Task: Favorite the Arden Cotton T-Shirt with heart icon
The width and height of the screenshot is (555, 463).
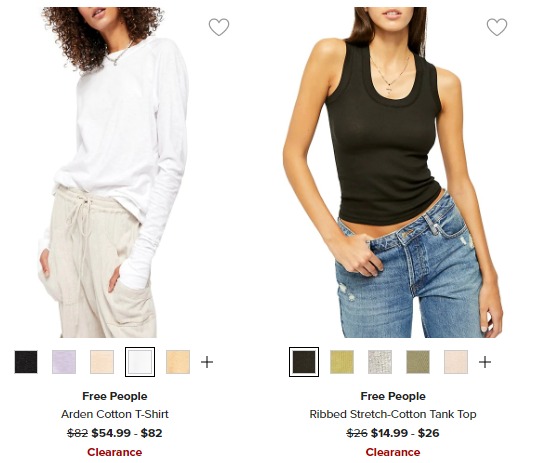Action: (219, 27)
